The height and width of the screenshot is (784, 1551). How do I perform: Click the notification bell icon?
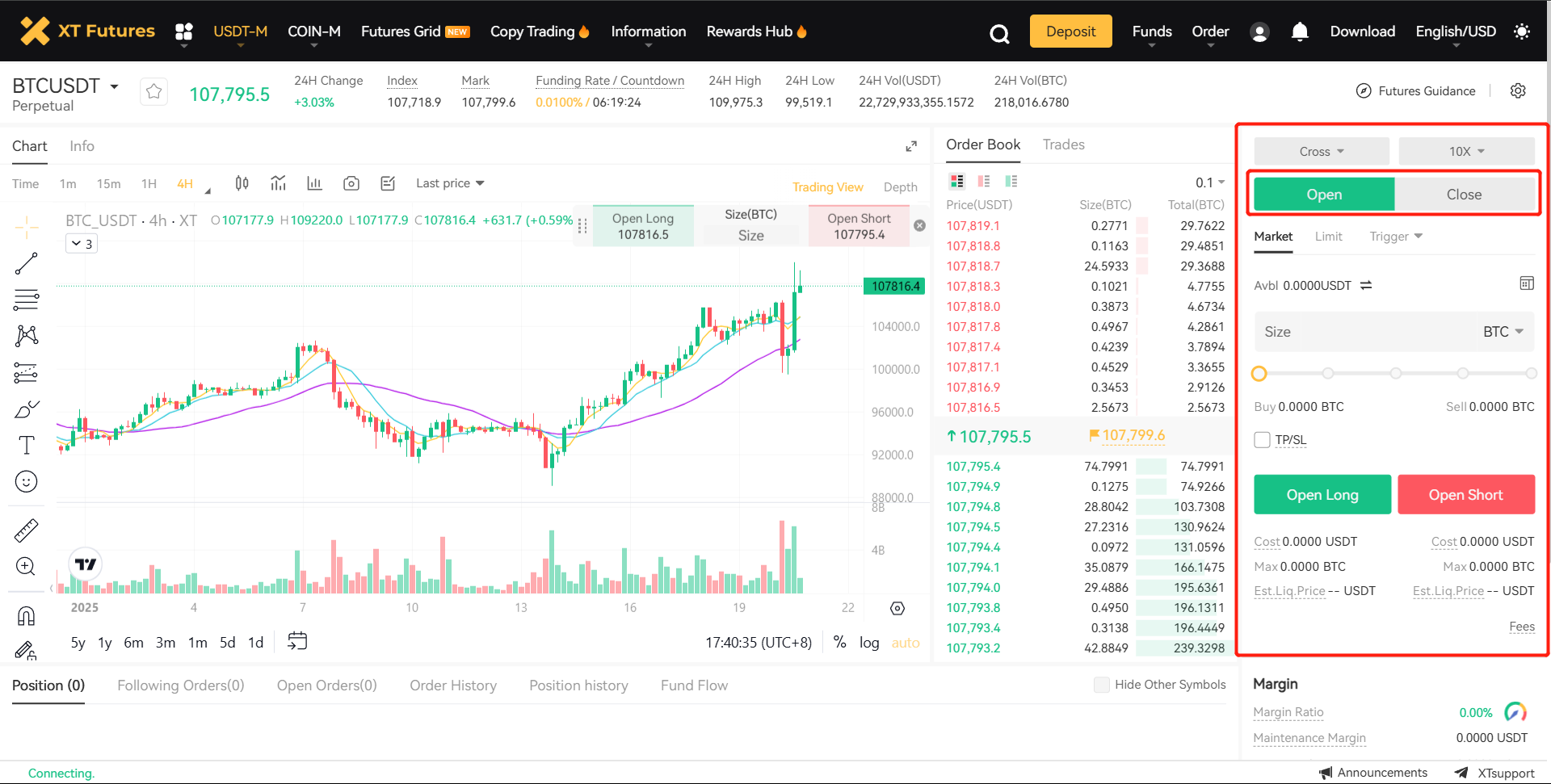pos(1299,31)
